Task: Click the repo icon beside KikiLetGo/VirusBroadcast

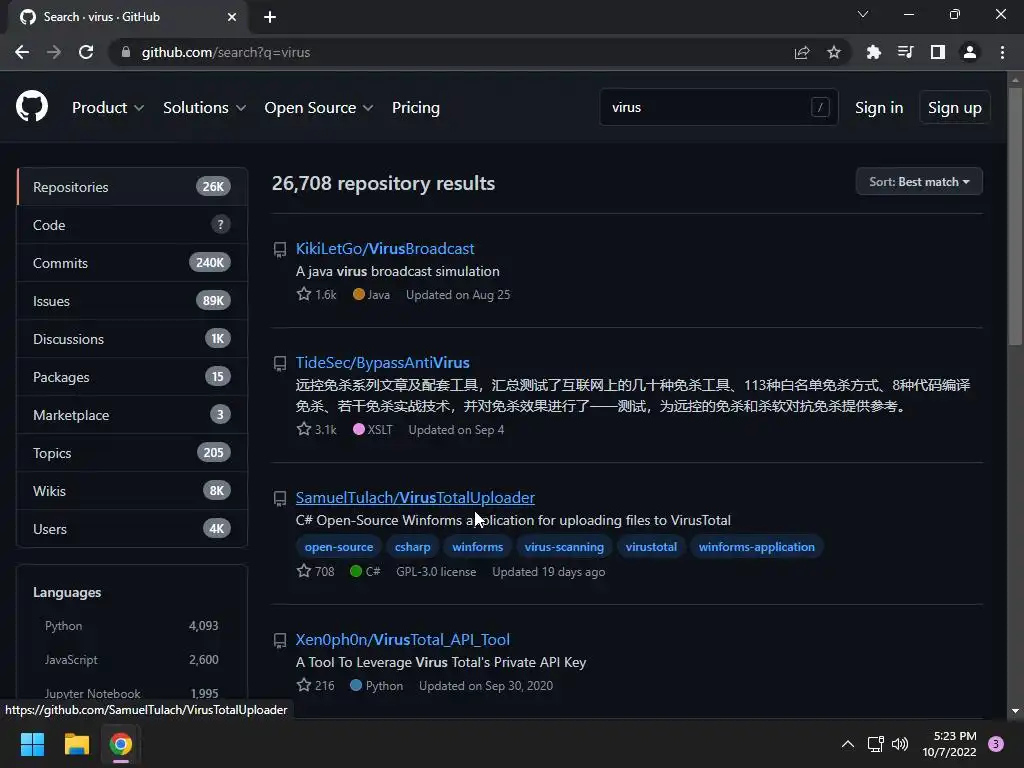Action: click(280, 249)
